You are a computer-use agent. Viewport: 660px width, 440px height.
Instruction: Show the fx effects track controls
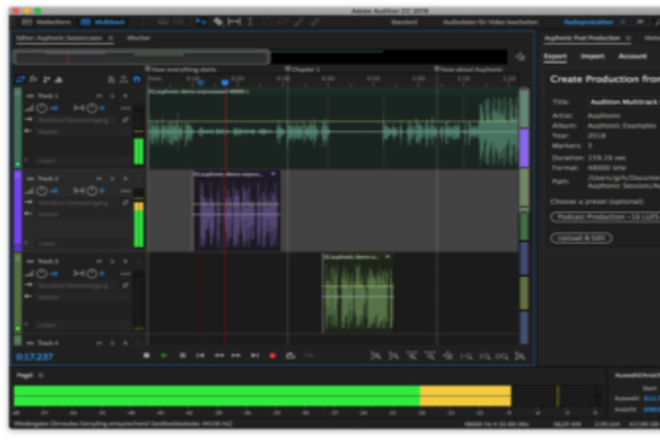33,79
